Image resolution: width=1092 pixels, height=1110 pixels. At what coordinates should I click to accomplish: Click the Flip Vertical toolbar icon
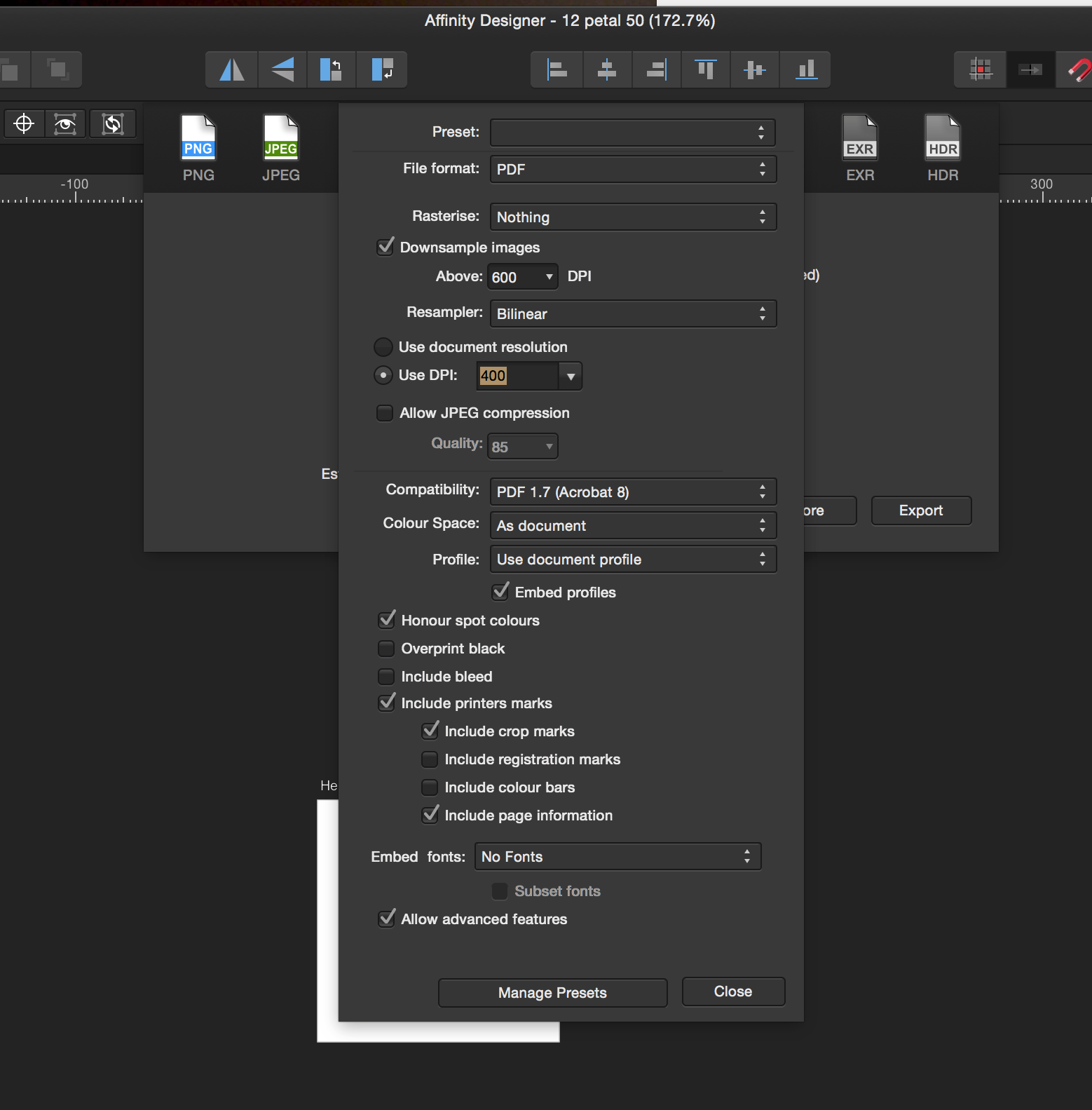pyautogui.click(x=282, y=69)
